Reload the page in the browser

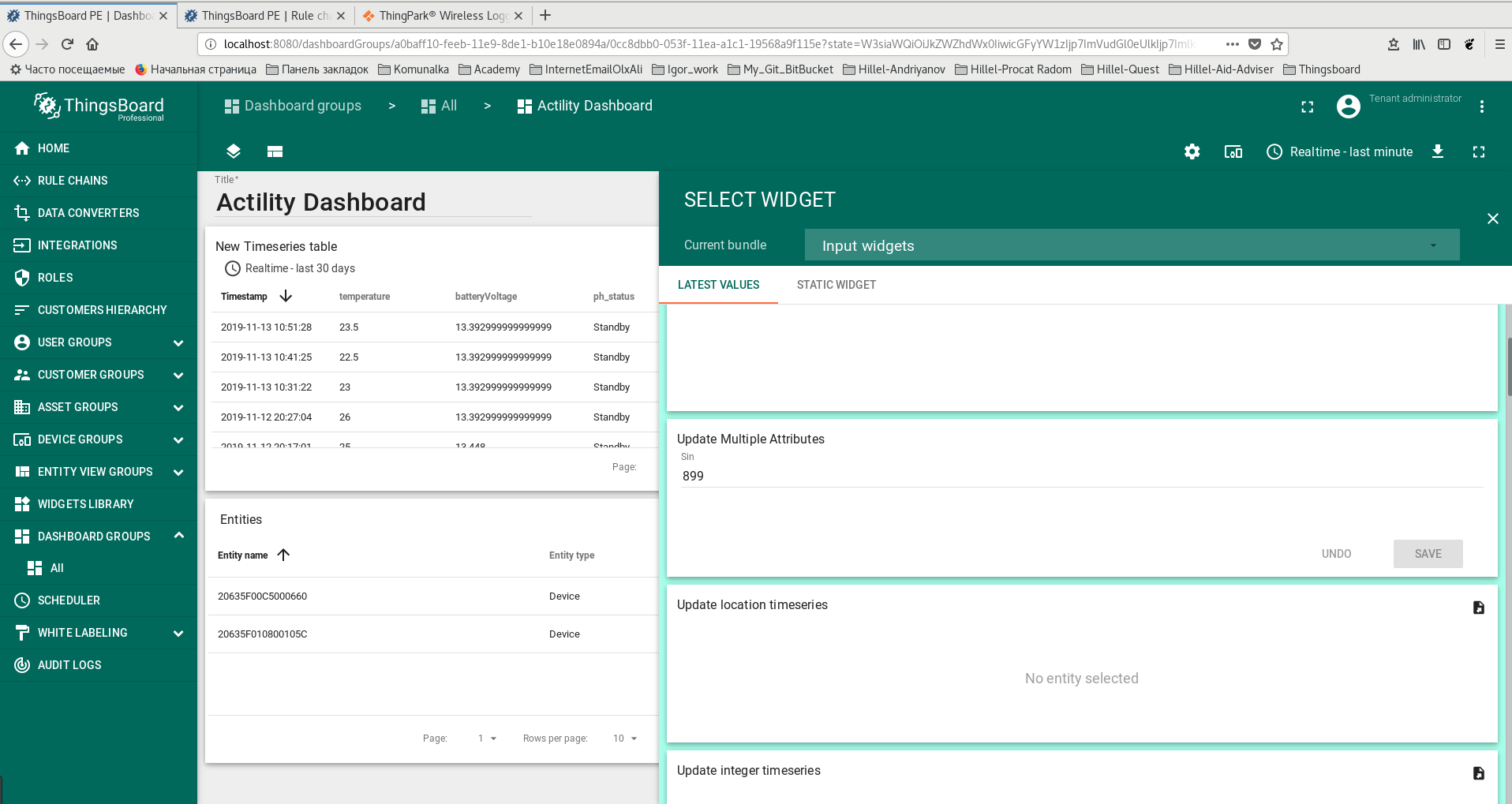click(67, 44)
